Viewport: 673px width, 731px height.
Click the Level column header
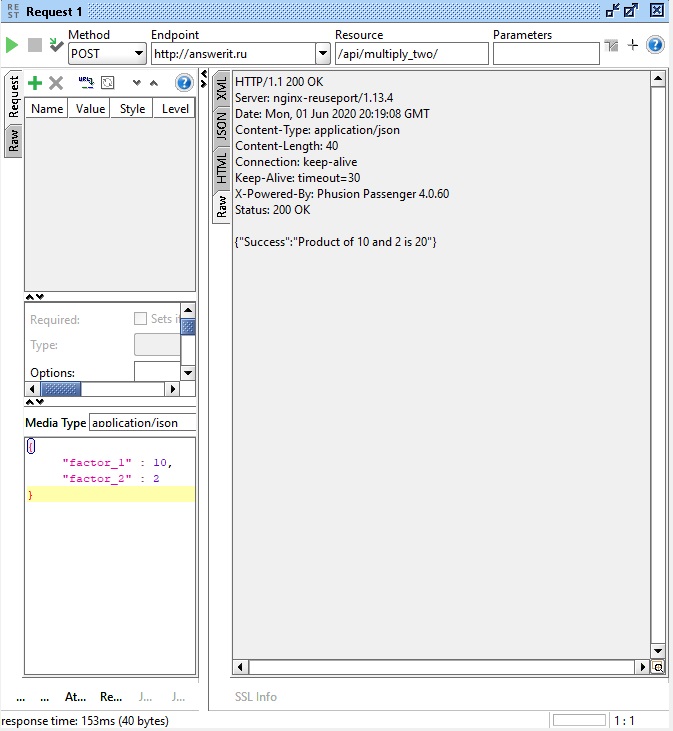point(175,109)
